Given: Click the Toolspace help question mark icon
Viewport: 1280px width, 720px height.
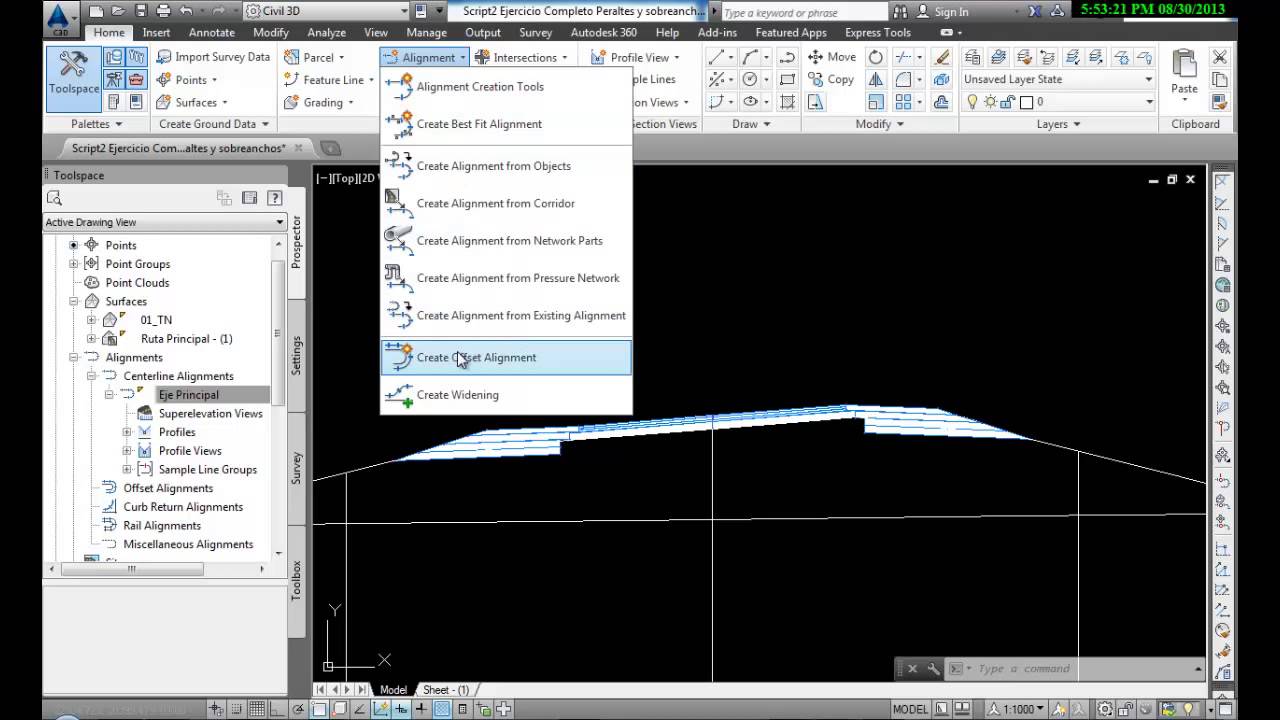Looking at the screenshot, I should [274, 198].
